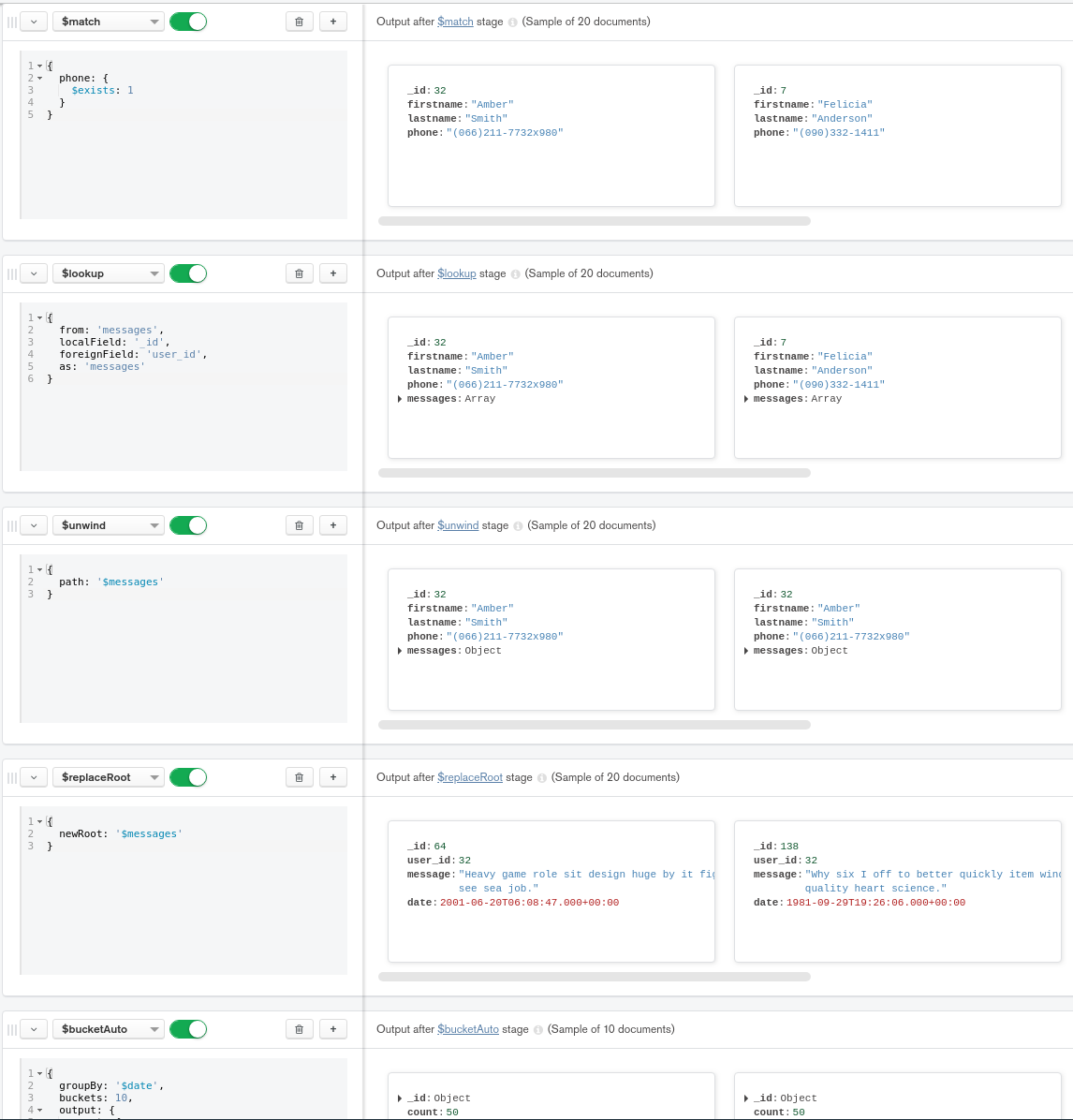This screenshot has height=1120, width=1073.
Task: Open the $bucketAuto operator selector dropdown
Action: point(108,1029)
